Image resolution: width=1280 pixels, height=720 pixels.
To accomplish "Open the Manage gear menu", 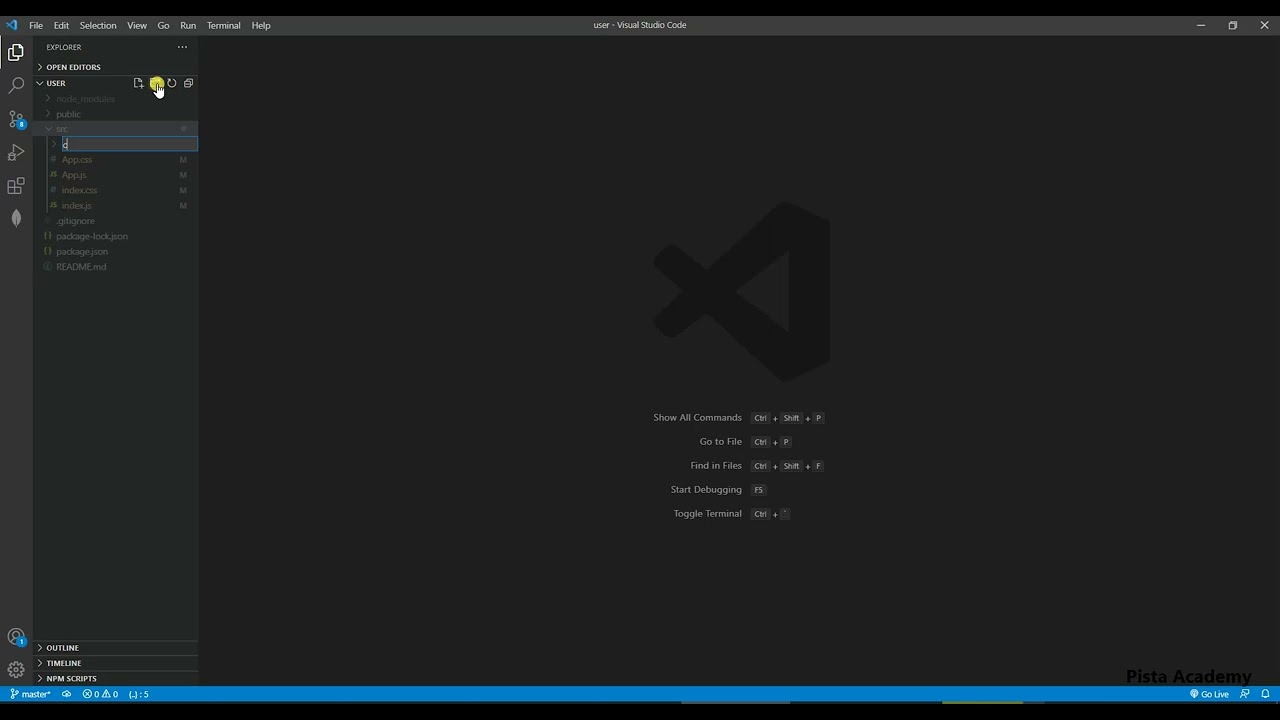I will pyautogui.click(x=16, y=670).
